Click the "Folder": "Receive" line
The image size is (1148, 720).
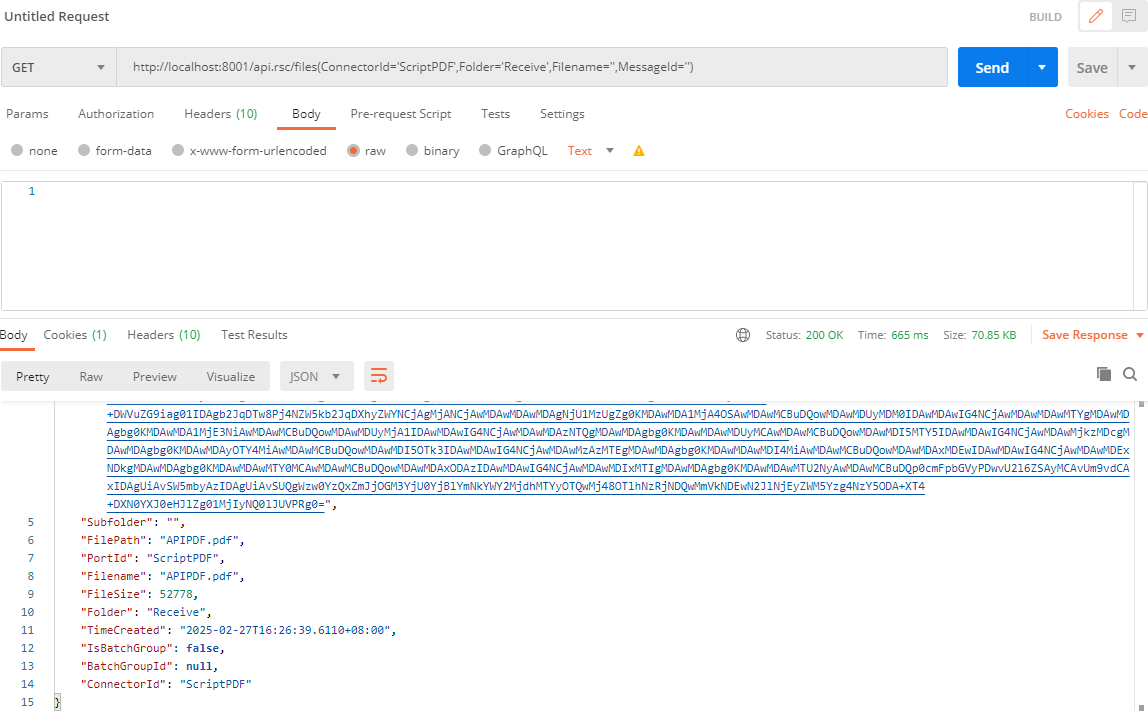click(146, 612)
